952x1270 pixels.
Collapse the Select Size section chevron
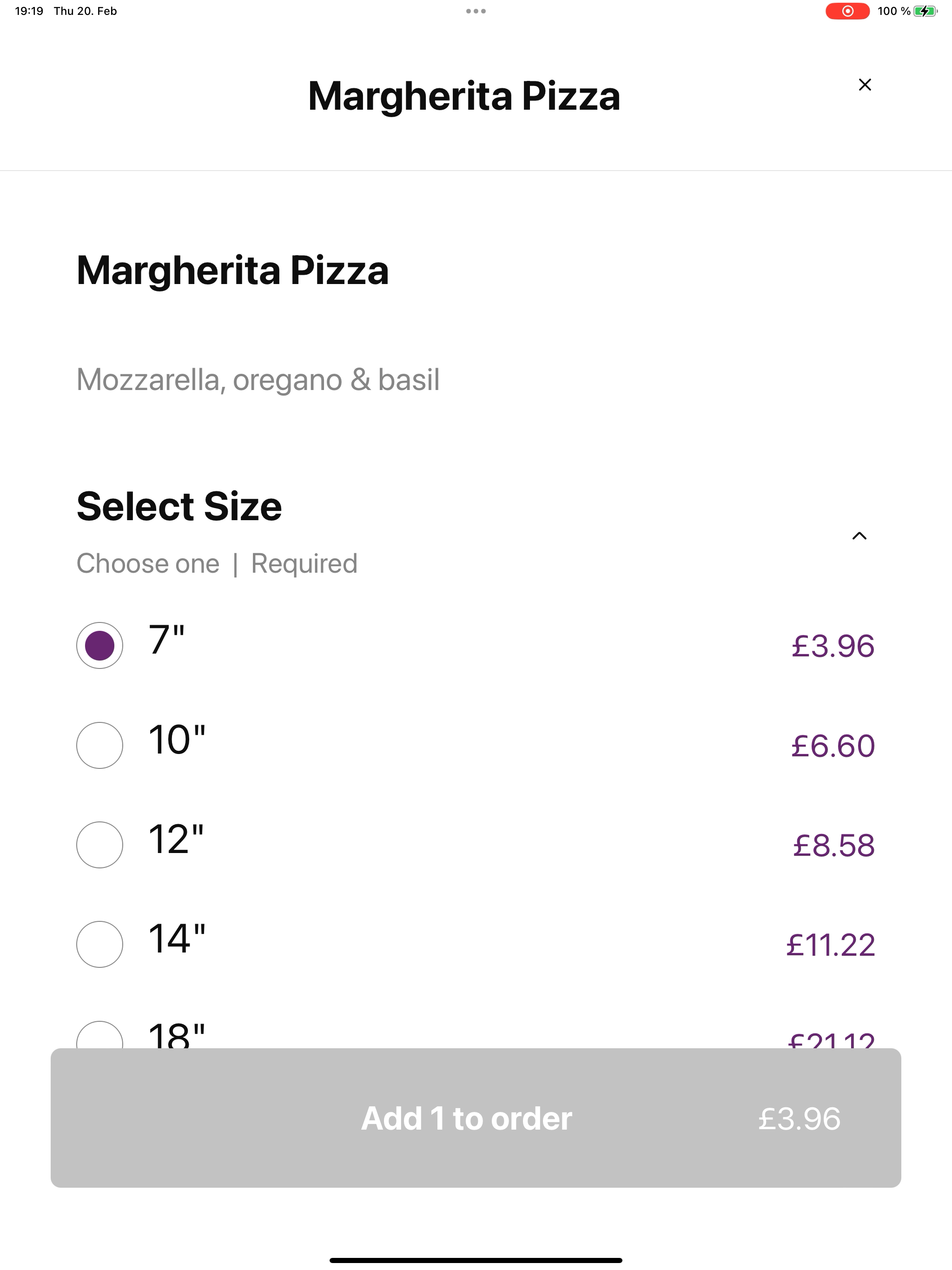[859, 536]
